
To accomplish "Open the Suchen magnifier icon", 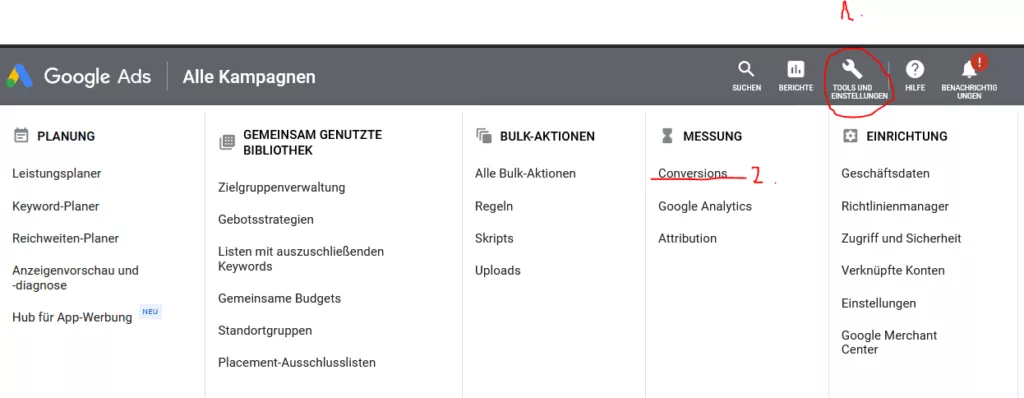I will pos(746,69).
